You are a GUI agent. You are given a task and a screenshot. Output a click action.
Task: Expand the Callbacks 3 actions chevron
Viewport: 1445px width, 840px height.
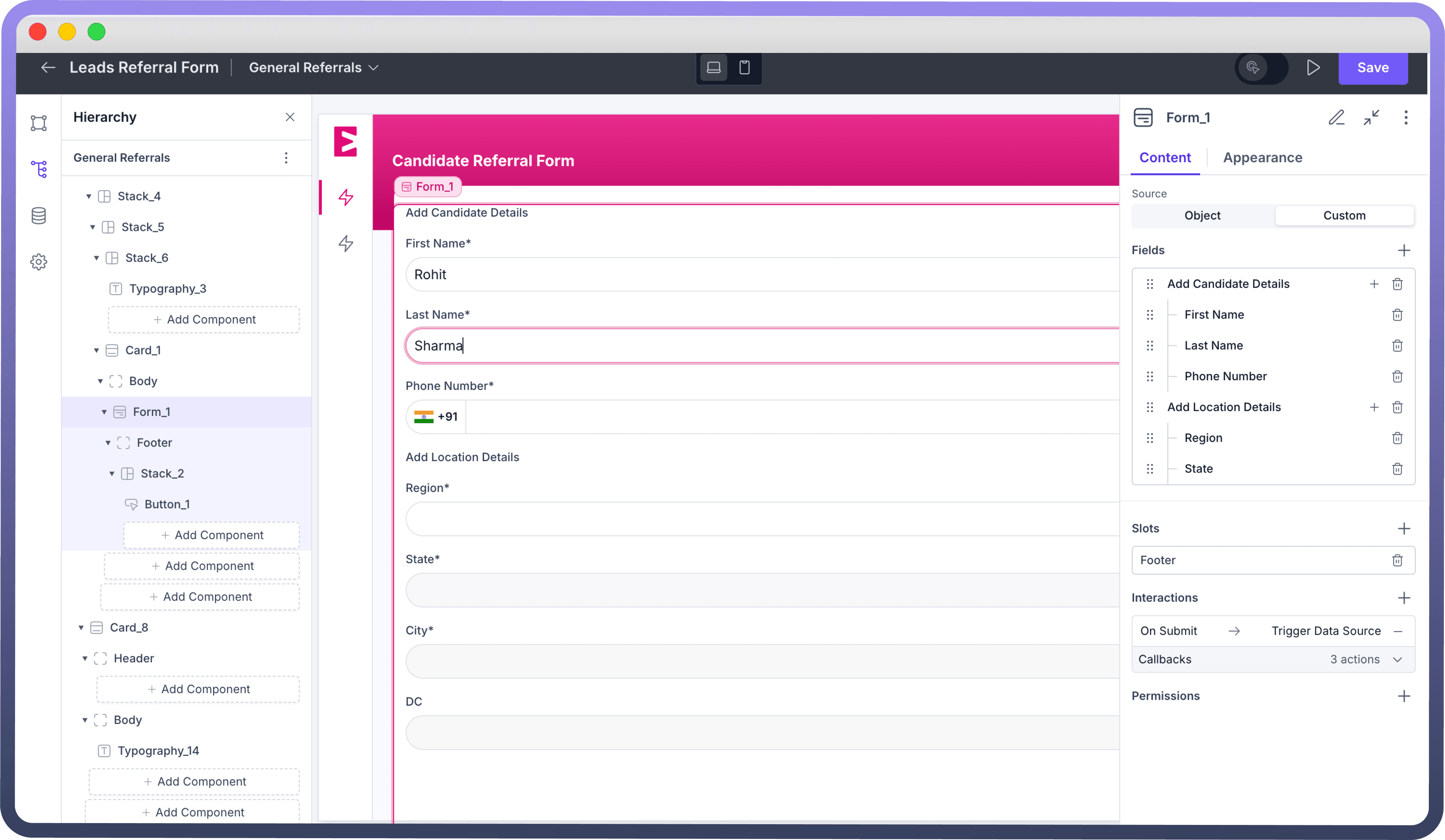1398,659
